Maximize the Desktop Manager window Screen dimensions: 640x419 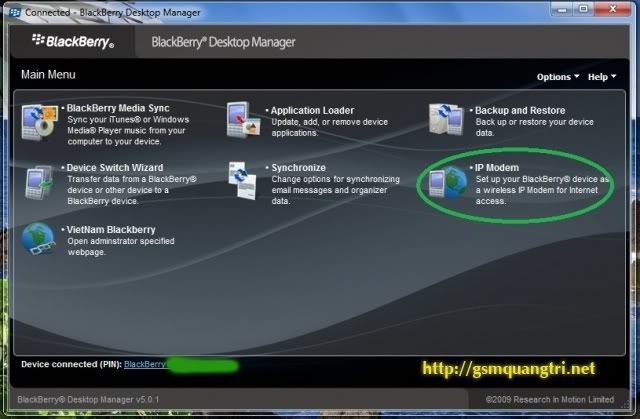[x=583, y=9]
